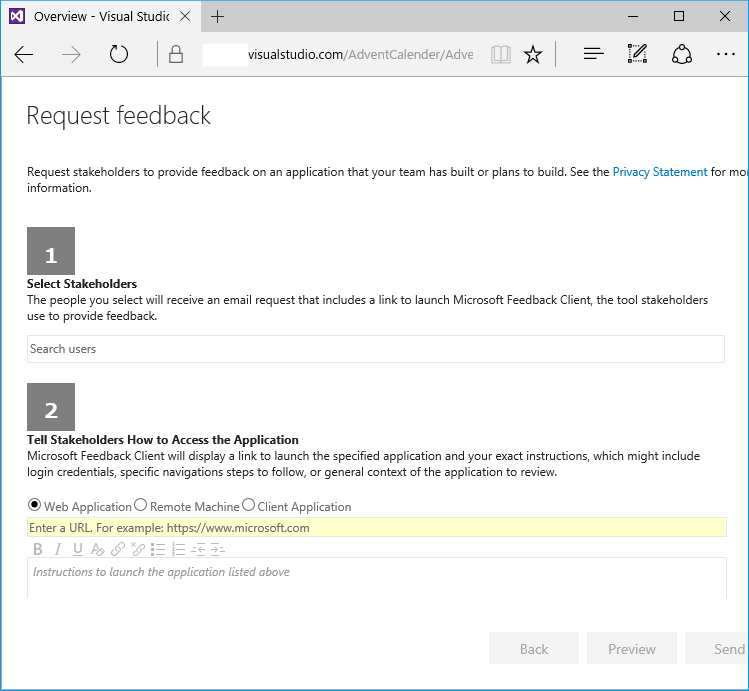This screenshot has height=691, width=749.
Task: Open reading view book icon
Action: pos(501,54)
